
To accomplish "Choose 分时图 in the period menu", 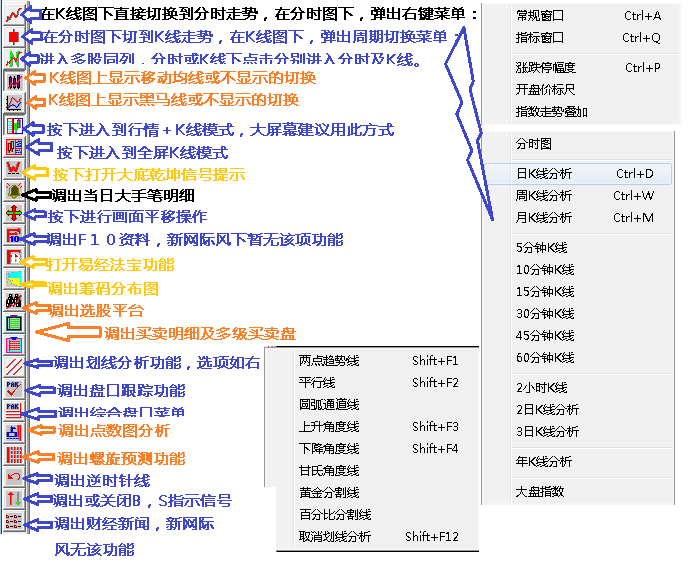I will 578,144.
